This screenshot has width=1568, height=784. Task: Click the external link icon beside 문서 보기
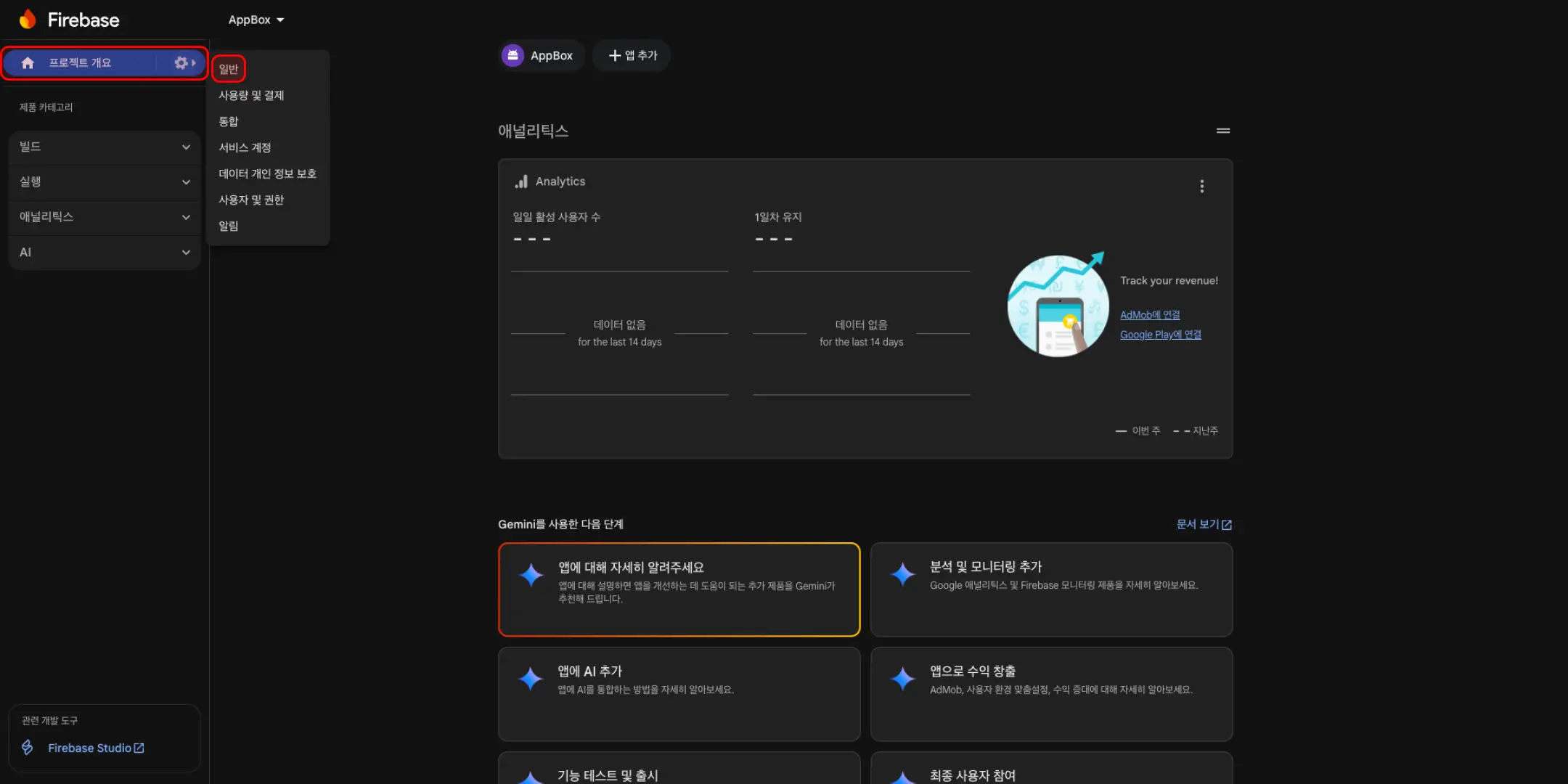click(1227, 525)
